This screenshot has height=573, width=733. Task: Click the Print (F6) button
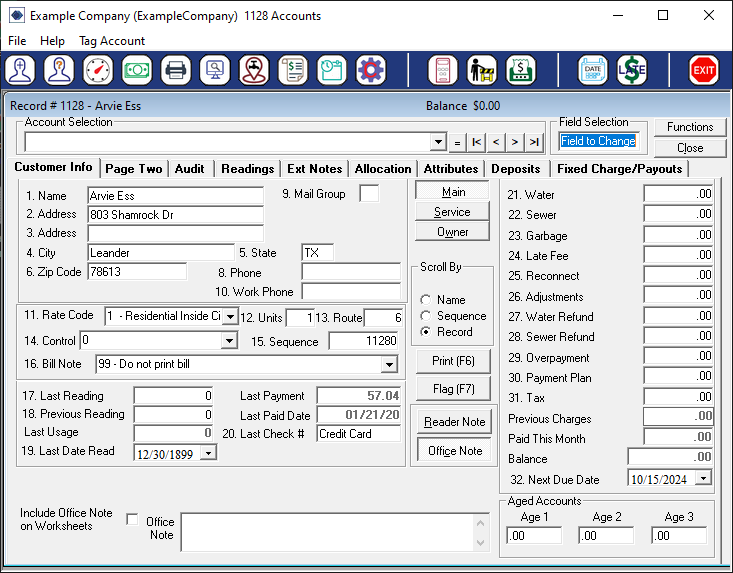[453, 361]
